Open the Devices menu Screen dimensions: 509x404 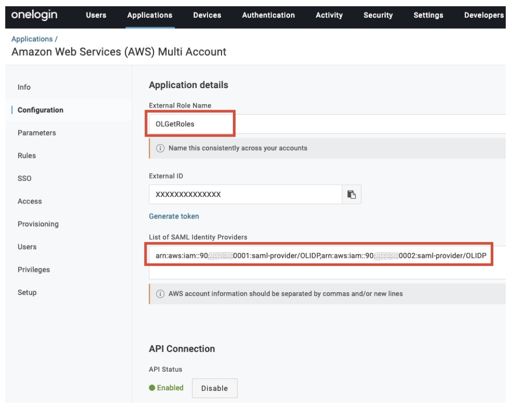click(207, 15)
